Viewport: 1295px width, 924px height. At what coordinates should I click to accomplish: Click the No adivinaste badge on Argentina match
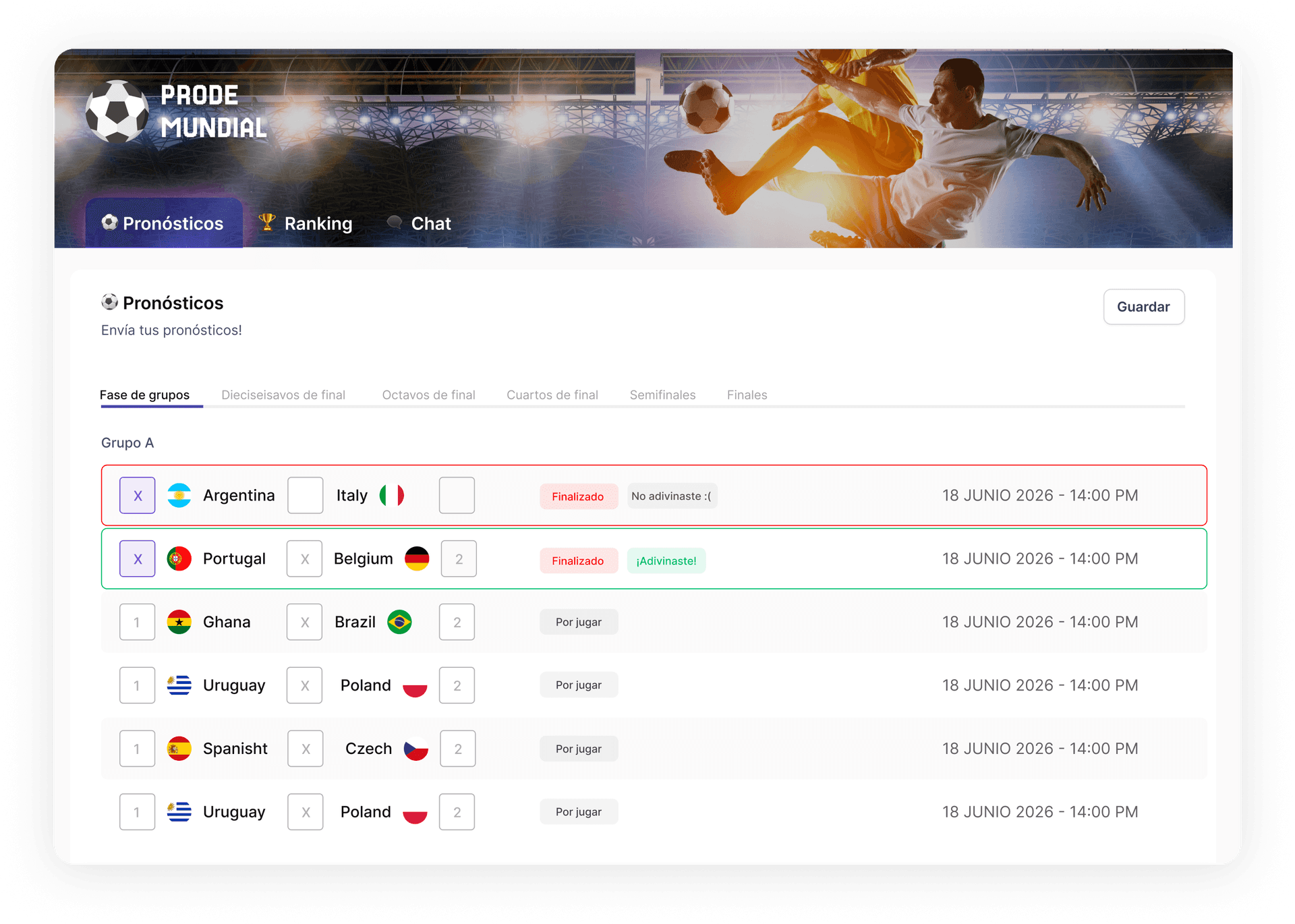coord(671,496)
